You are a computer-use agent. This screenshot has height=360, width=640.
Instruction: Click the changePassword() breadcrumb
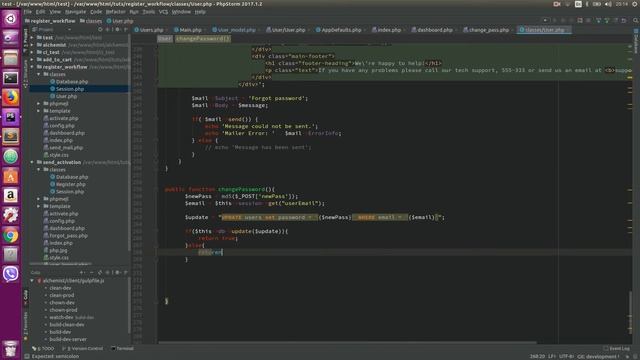pos(203,39)
